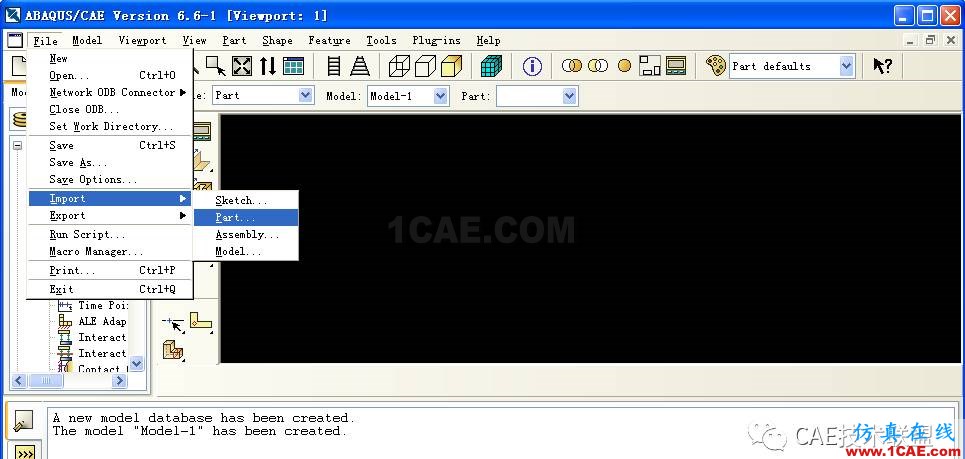Image resolution: width=965 pixels, height=459 pixels.
Task: Open the views toolbox grid icon
Action: [294, 66]
